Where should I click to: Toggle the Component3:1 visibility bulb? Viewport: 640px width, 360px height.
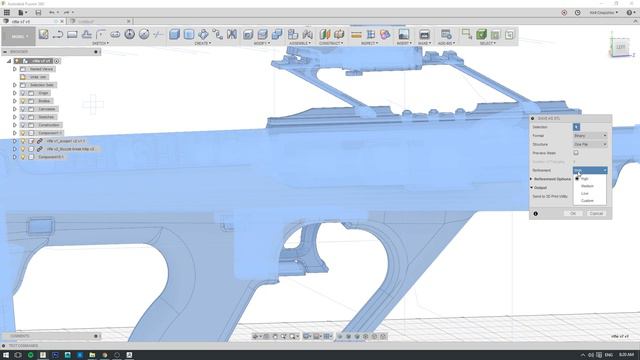point(23,157)
